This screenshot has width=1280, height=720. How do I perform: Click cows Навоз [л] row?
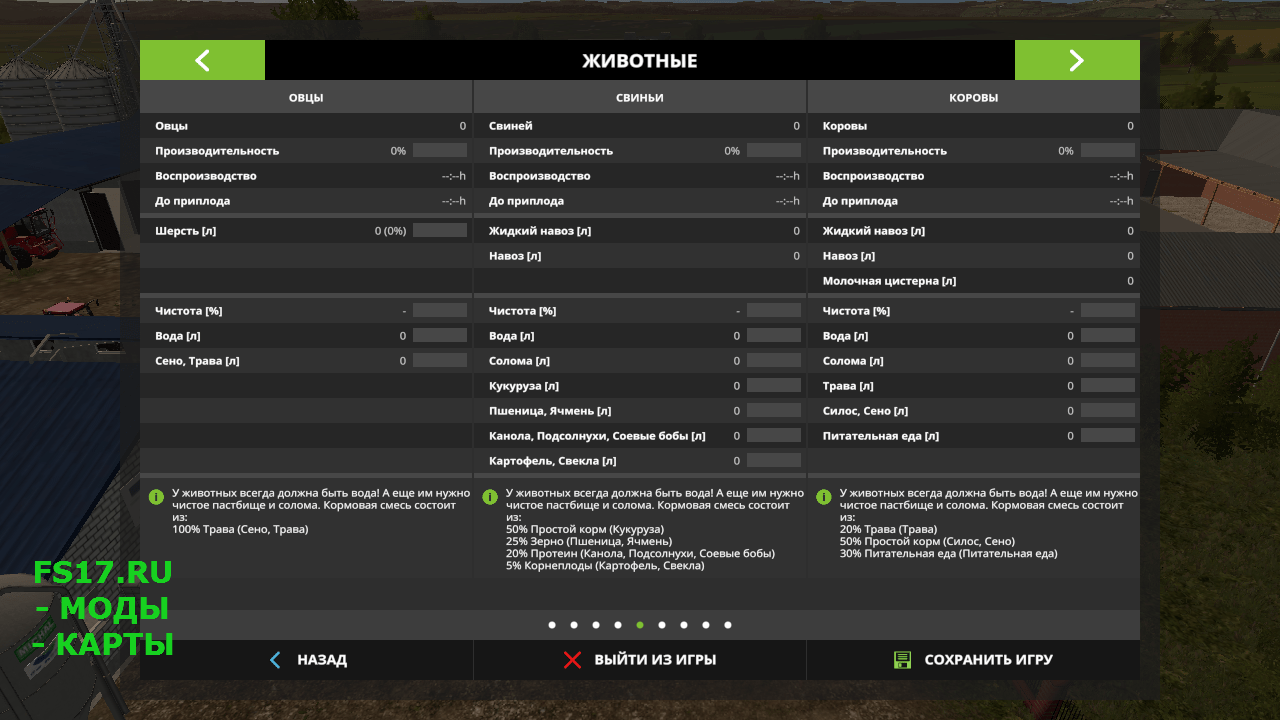click(x=973, y=256)
